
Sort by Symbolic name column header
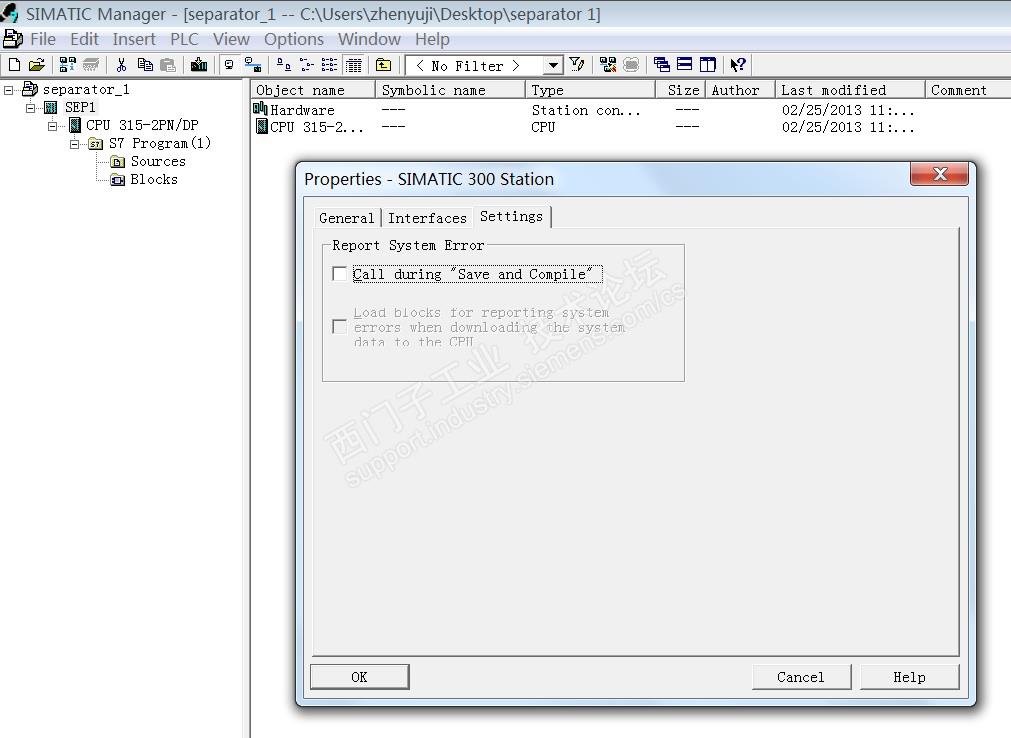coord(450,90)
